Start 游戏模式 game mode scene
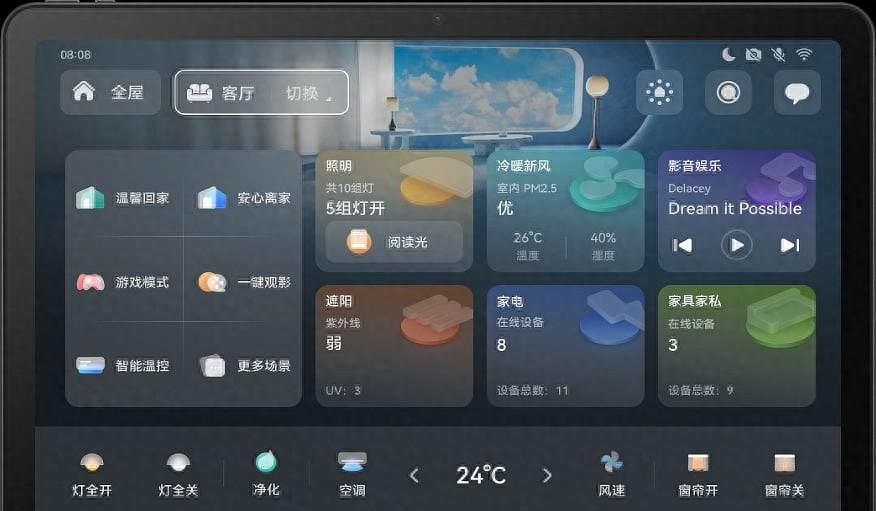 123,282
